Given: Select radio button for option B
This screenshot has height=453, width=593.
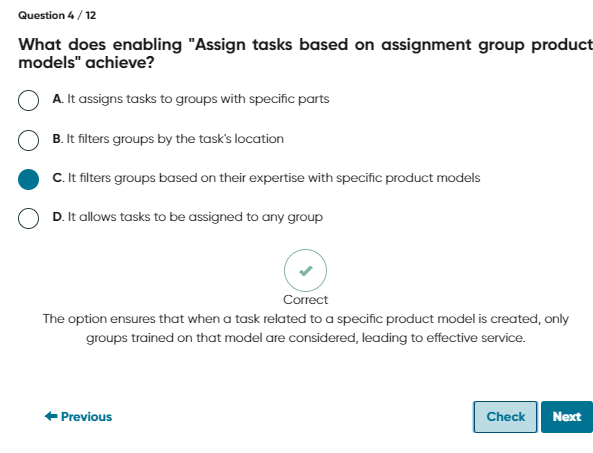Looking at the screenshot, I should coord(28,140).
